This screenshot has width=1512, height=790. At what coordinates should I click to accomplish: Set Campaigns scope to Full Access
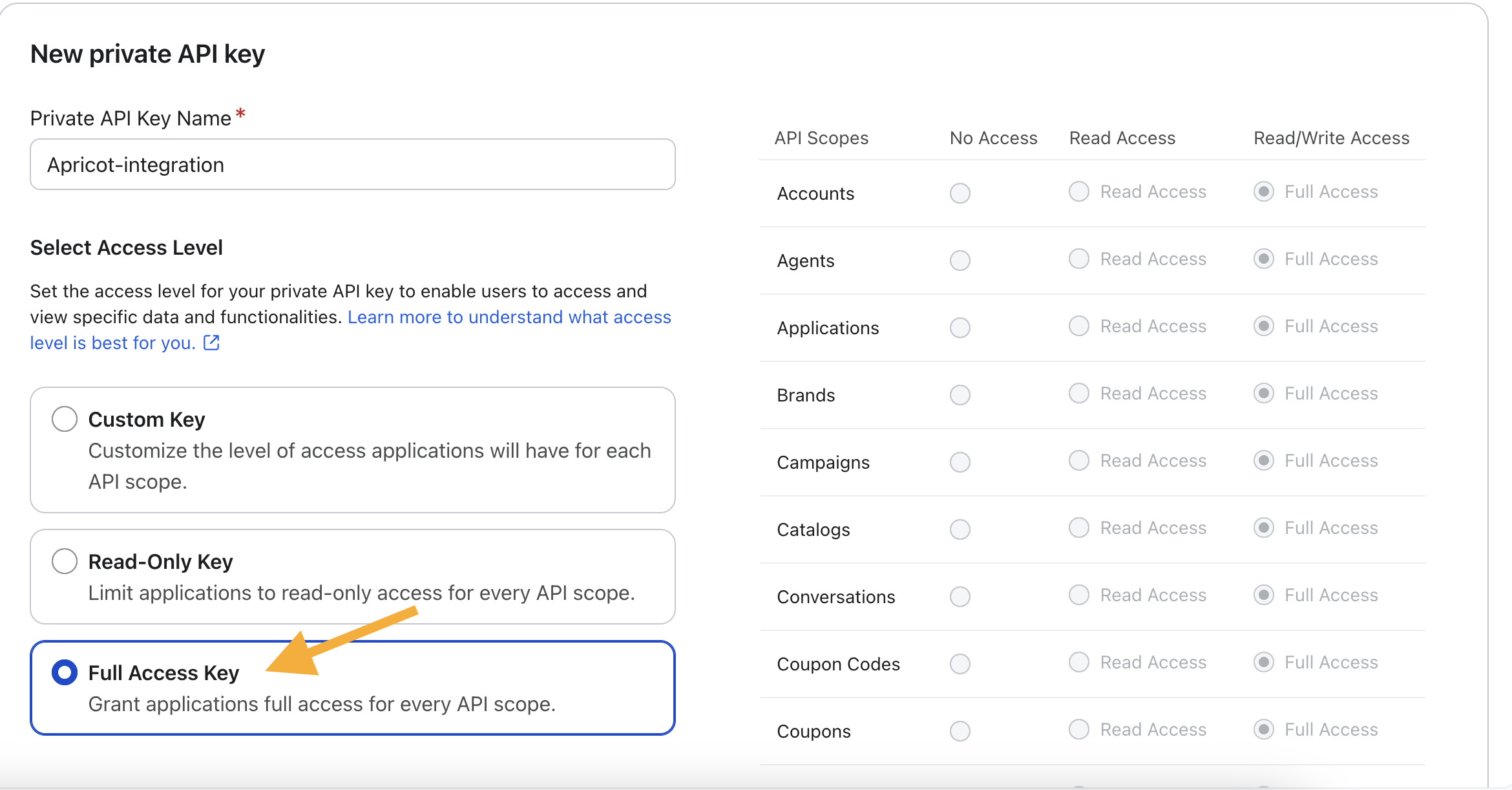pos(1264,460)
